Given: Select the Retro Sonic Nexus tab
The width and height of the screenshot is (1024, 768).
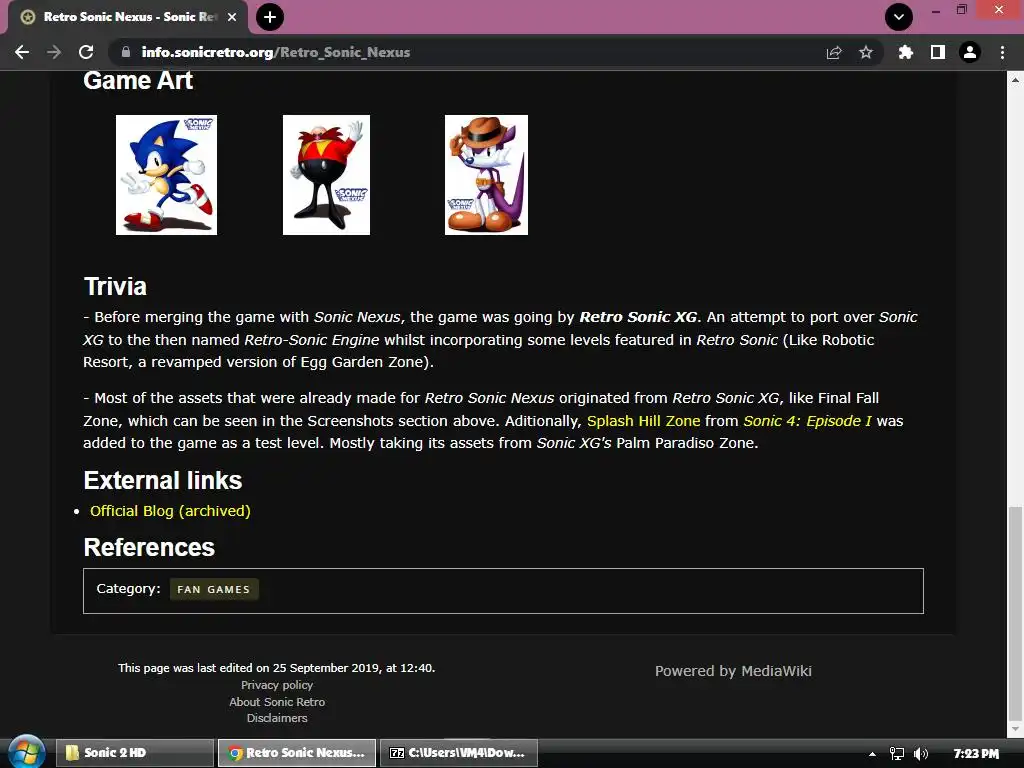Looking at the screenshot, I should point(128,17).
